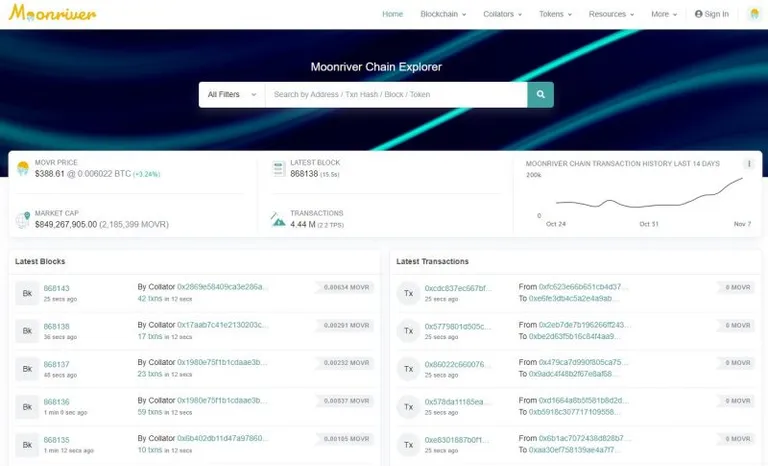Open recipient address 0xb5918c307717109558
This screenshot has height=466, width=768.
point(574,412)
